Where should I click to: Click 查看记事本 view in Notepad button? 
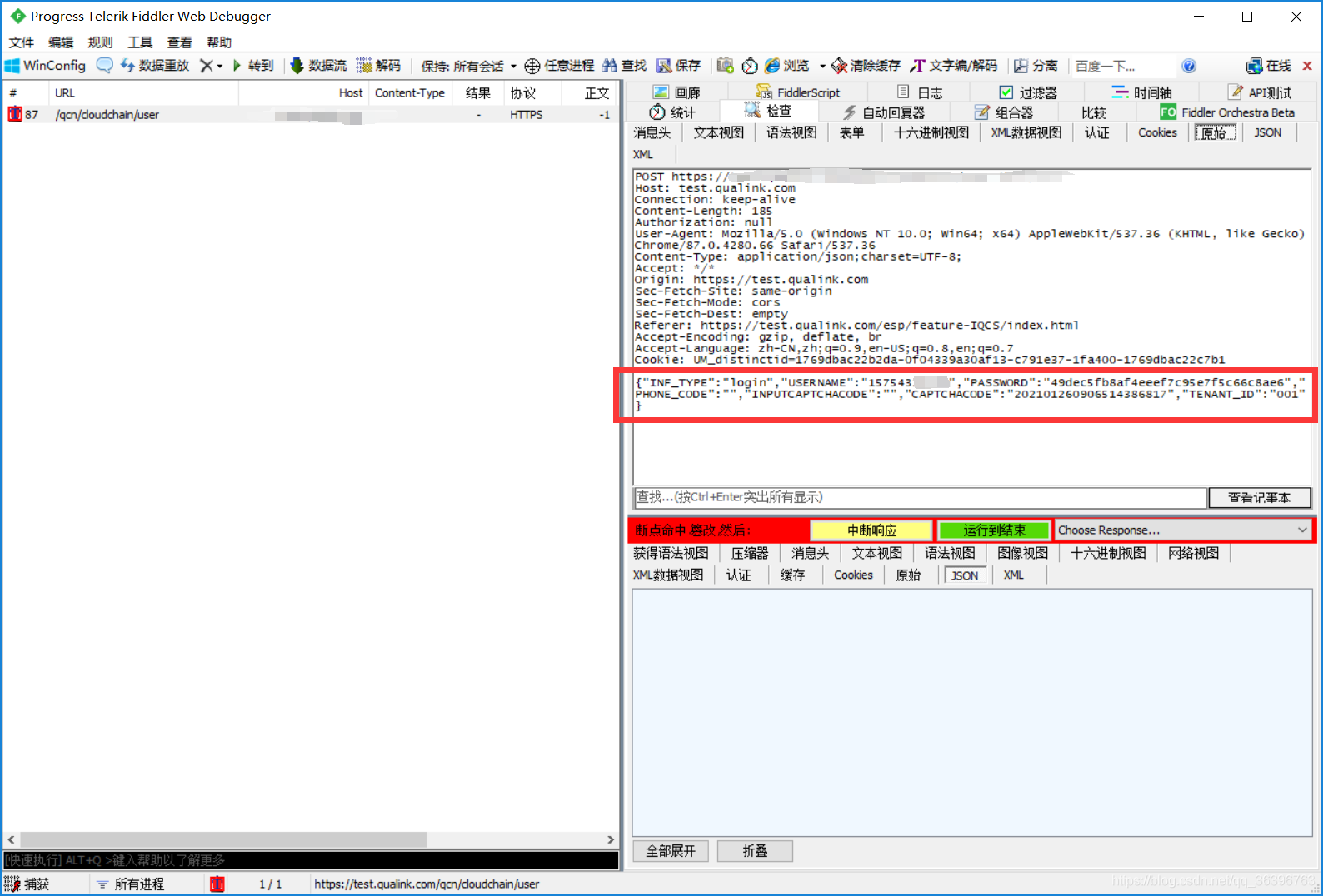pos(1259,497)
